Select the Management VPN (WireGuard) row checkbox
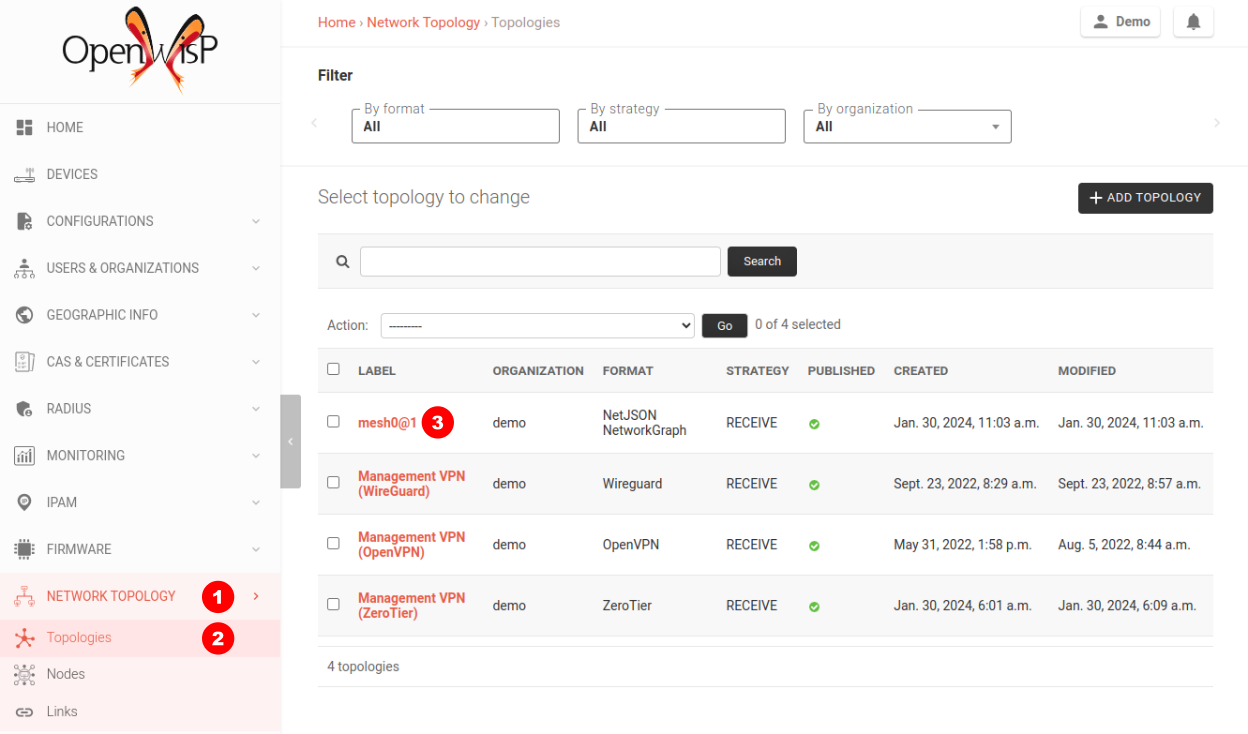Image resolution: width=1248 pixels, height=734 pixels. 333,483
